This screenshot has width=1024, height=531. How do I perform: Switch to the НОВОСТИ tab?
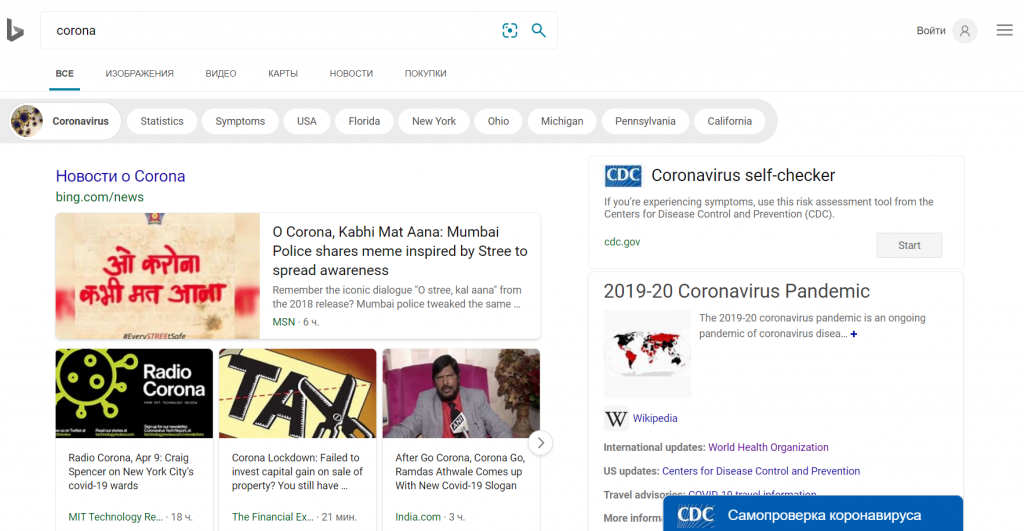[x=351, y=74]
